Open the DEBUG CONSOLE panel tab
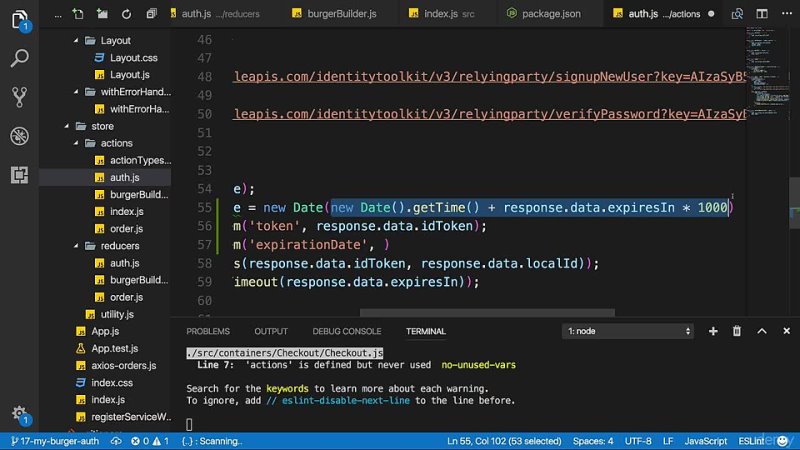This screenshot has width=800, height=450. [x=346, y=331]
